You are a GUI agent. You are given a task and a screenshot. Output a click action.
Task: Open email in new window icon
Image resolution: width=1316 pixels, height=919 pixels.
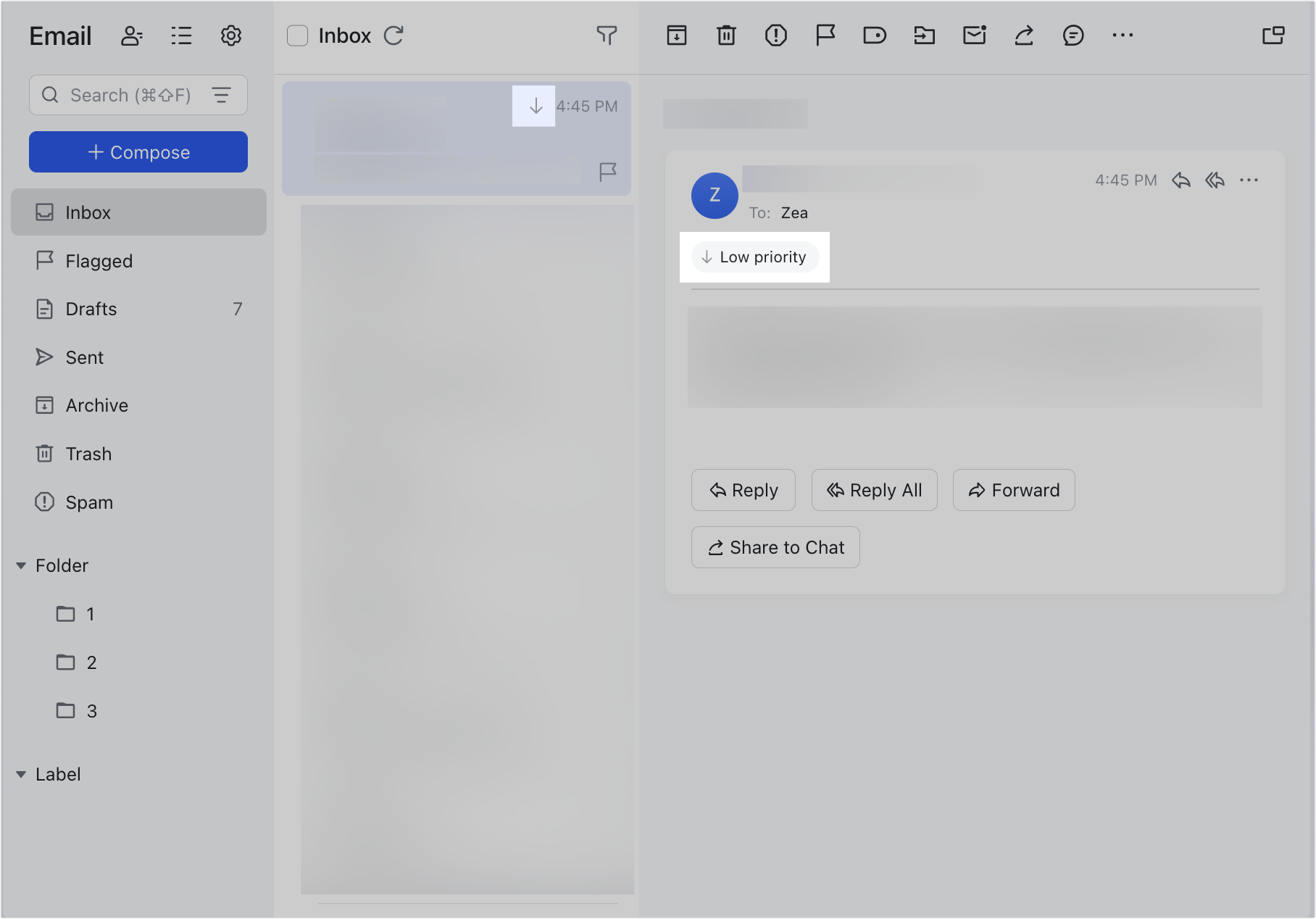(1273, 36)
